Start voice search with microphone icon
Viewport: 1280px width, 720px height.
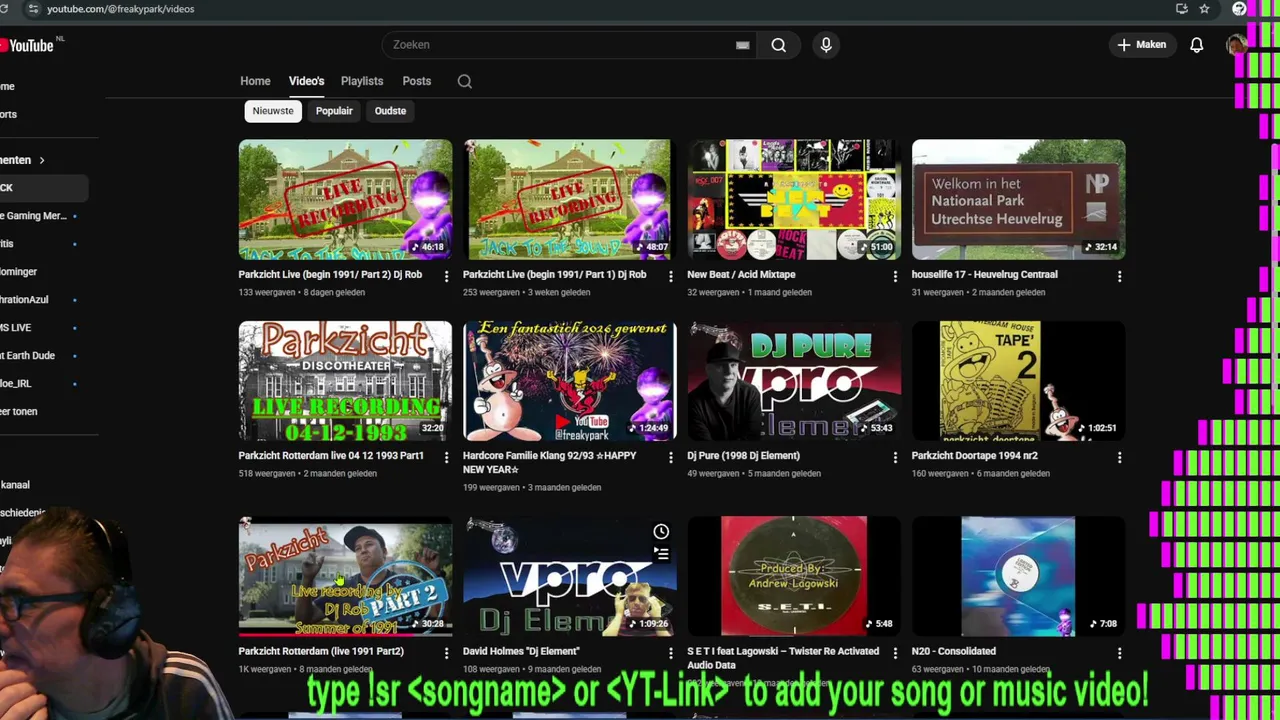(826, 45)
